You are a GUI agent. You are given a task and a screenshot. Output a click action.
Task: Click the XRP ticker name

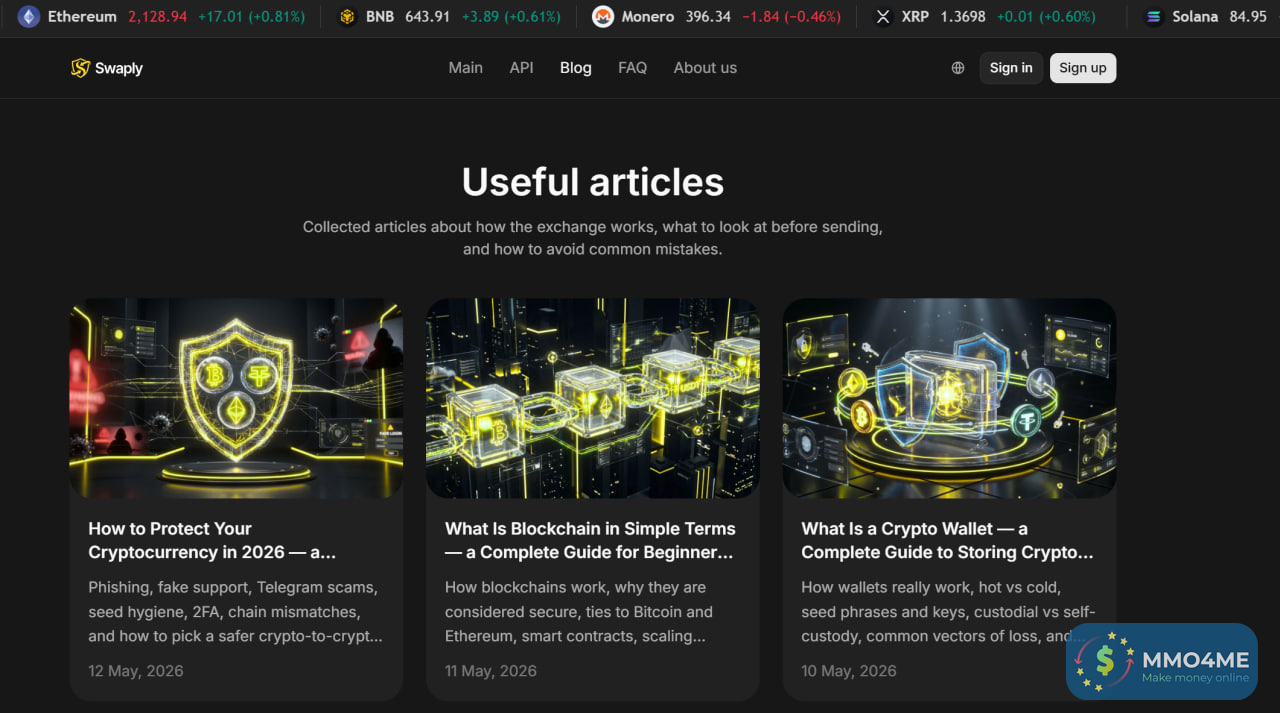(x=915, y=17)
